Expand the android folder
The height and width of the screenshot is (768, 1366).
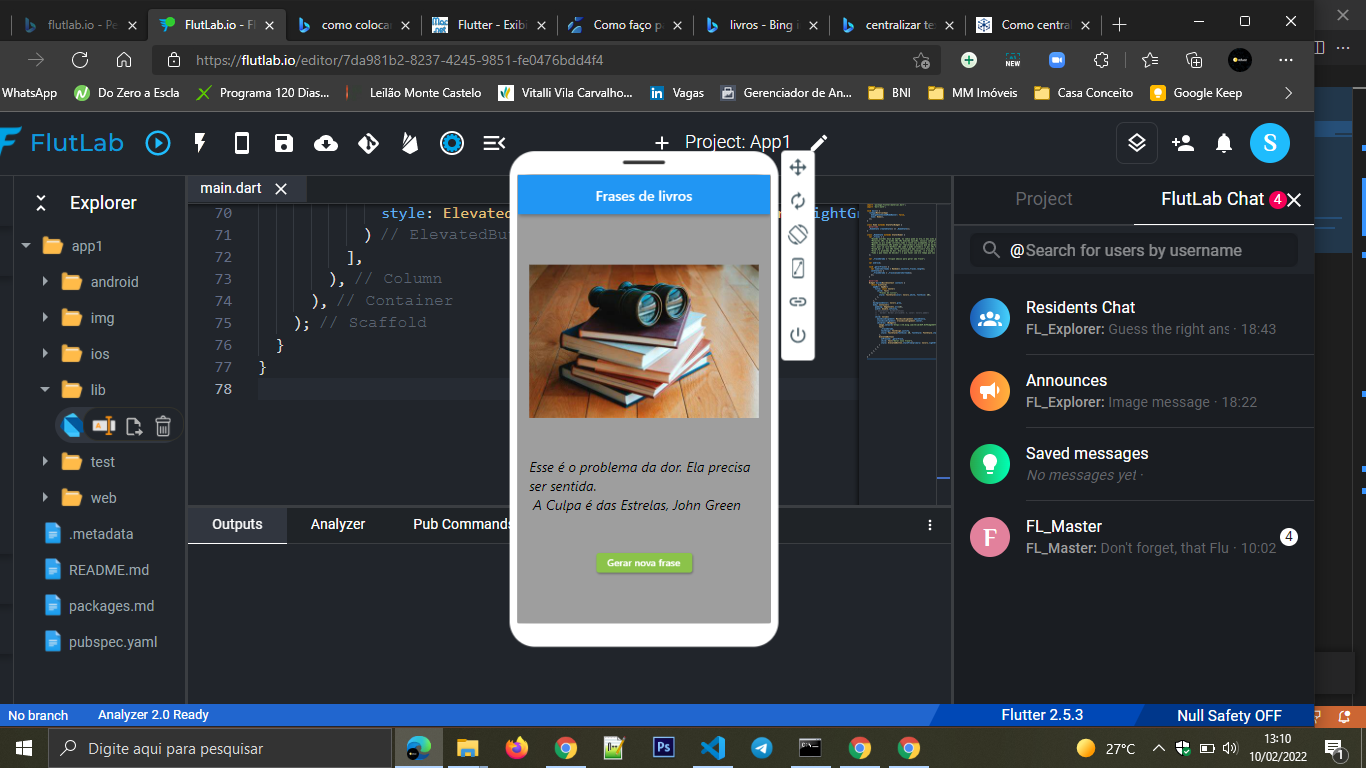click(44, 281)
